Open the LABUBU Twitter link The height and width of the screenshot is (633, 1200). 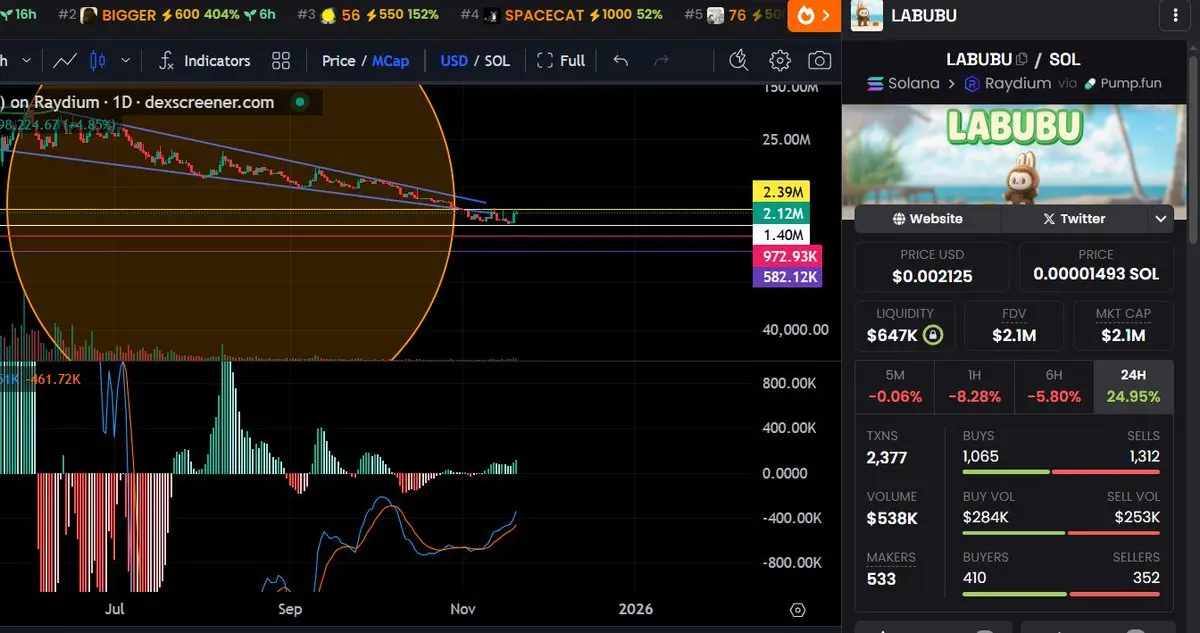[1075, 218]
